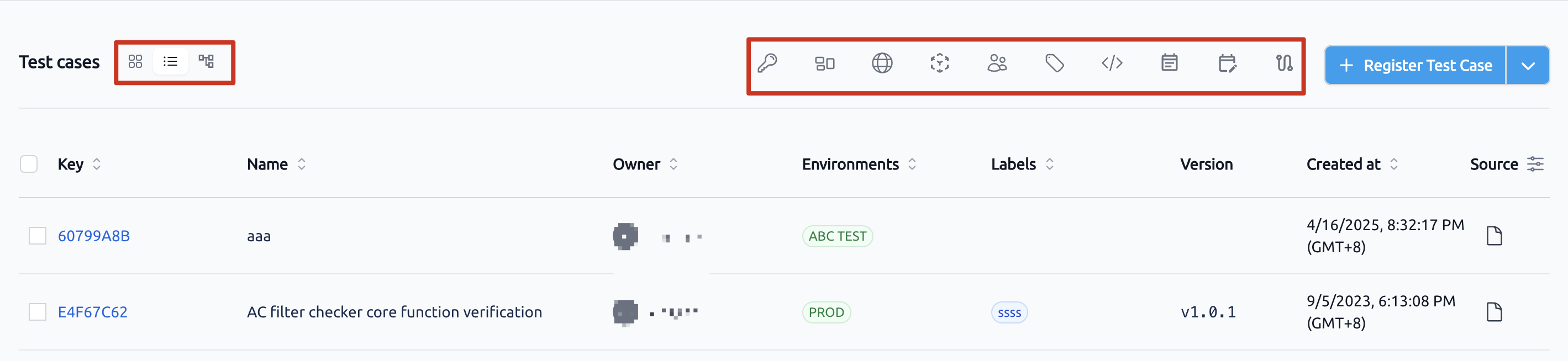Switch to list view

pyautogui.click(x=170, y=62)
